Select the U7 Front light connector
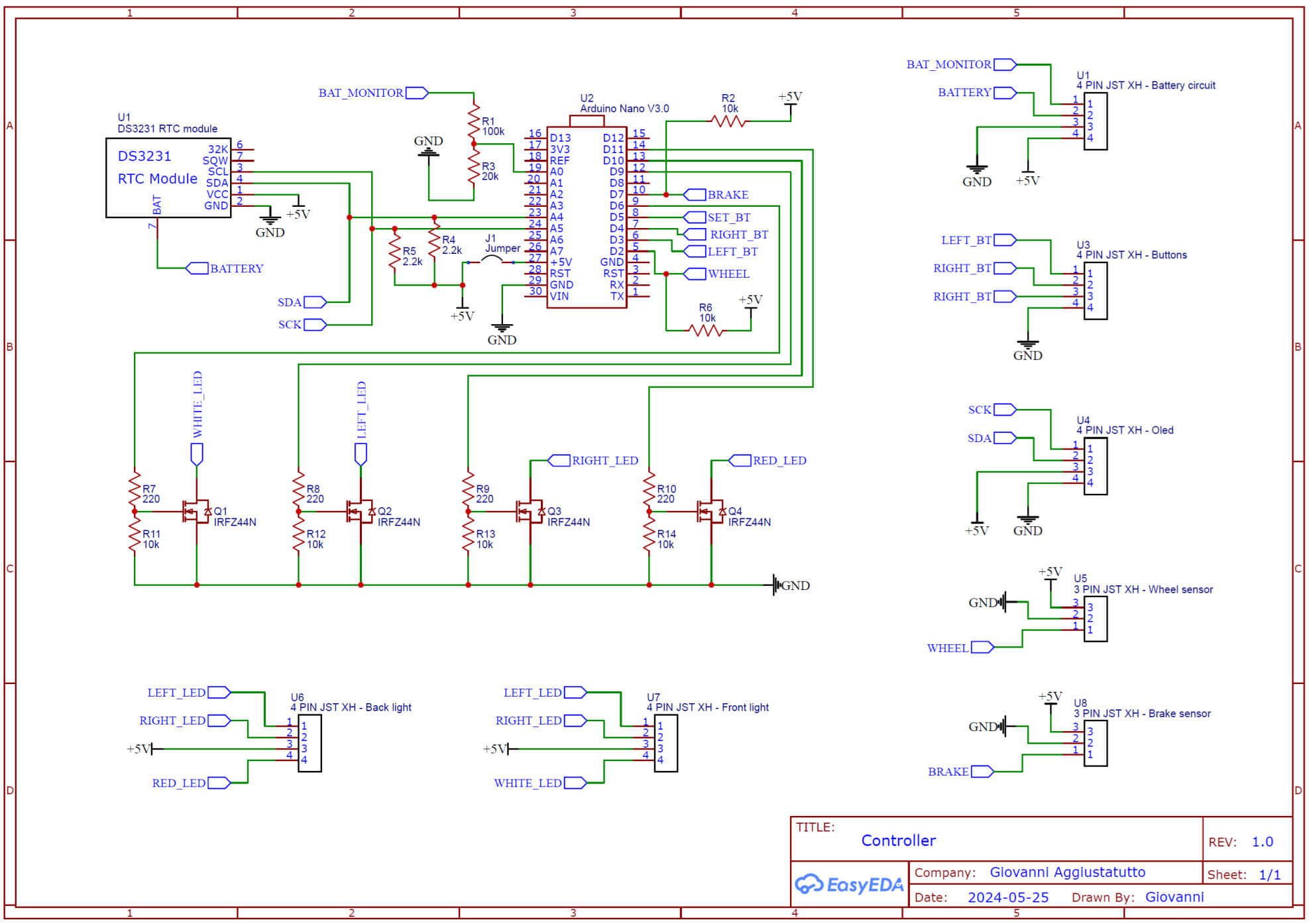Screen dimensions: 1309x924 point(665,743)
